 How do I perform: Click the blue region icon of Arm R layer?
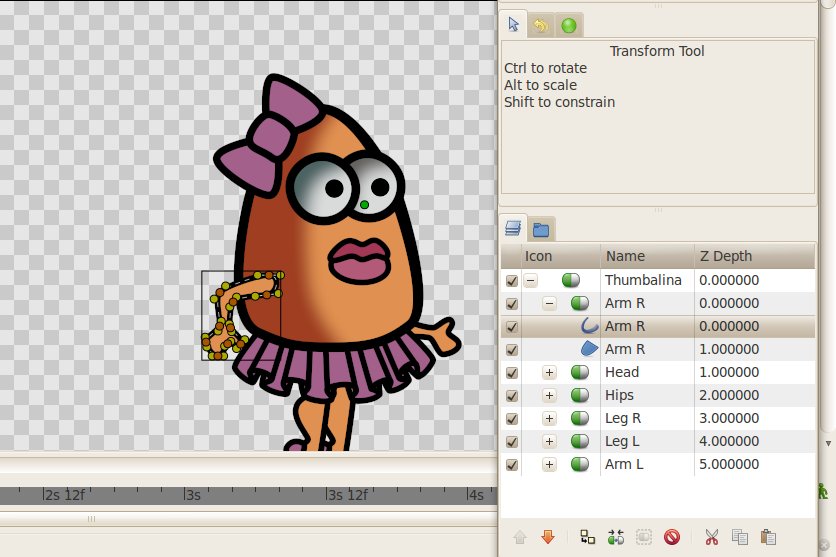(589, 349)
